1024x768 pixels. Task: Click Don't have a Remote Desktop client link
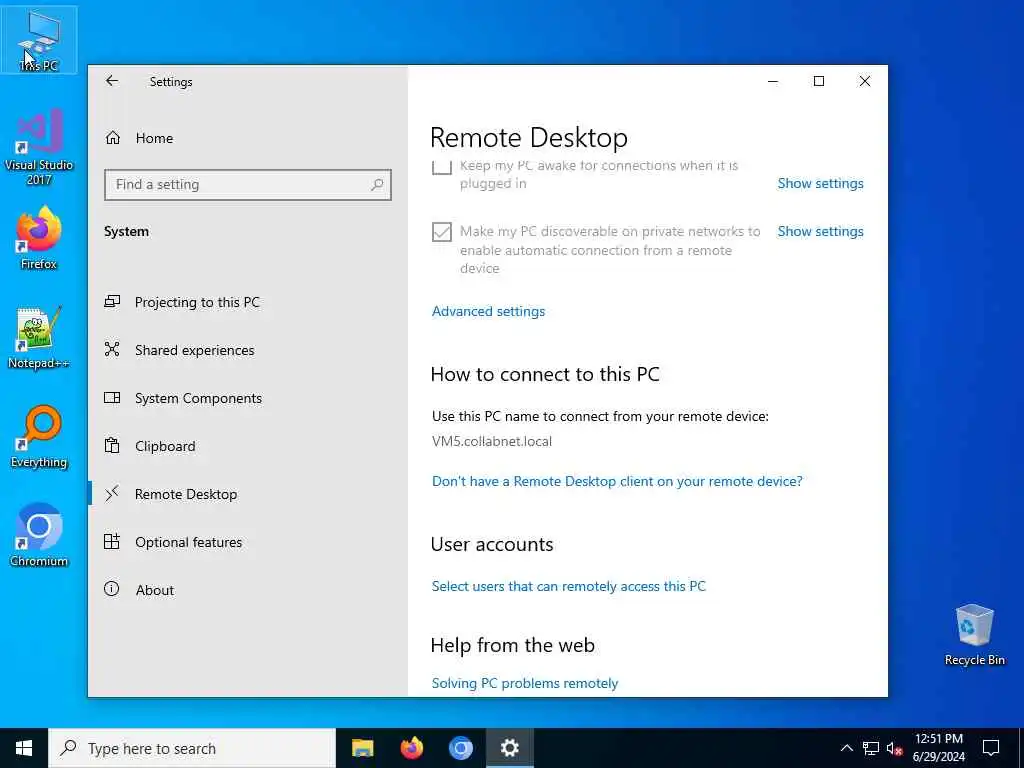coord(617,481)
